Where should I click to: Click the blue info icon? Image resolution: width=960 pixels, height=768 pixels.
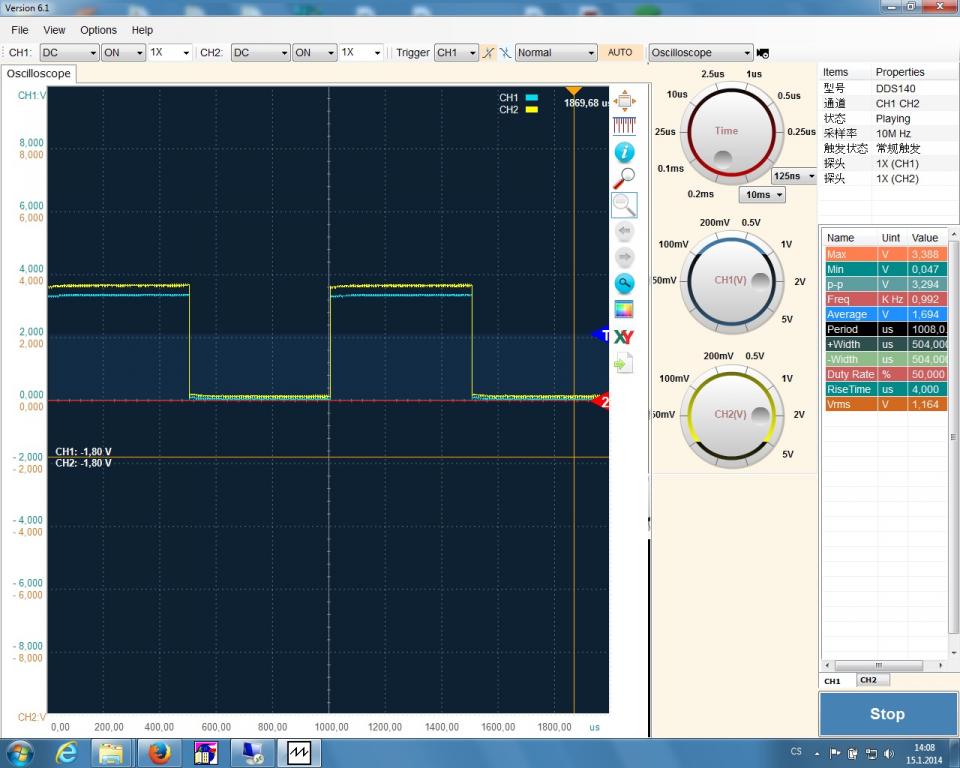[x=624, y=152]
